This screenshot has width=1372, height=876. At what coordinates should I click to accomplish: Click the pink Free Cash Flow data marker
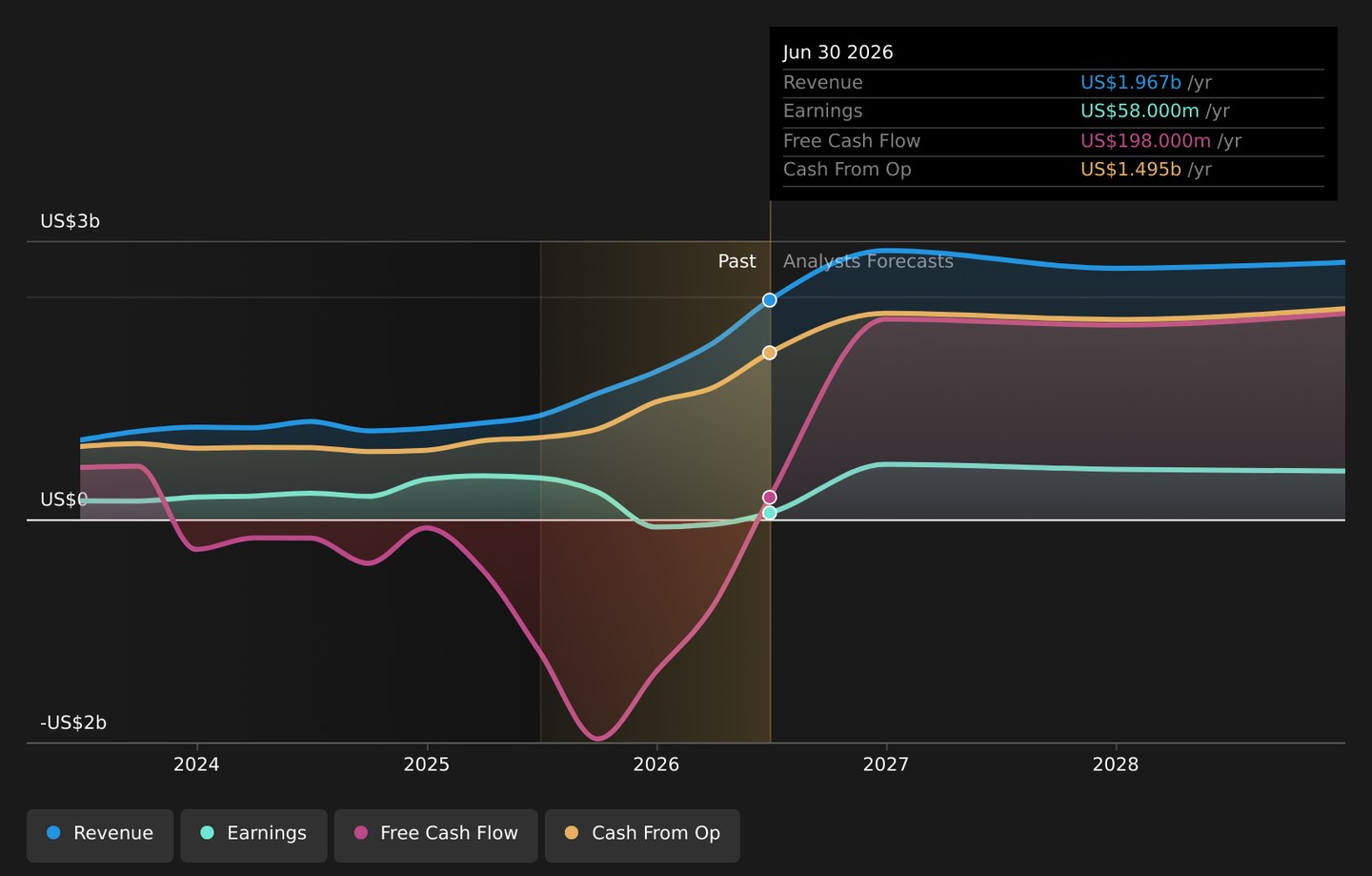click(x=770, y=498)
